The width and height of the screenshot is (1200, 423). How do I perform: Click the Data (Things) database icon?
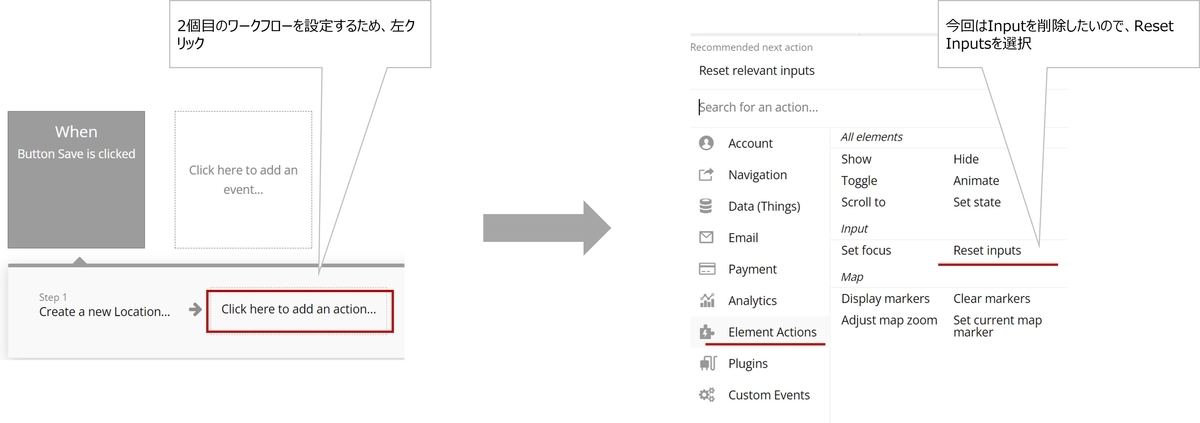click(x=707, y=206)
